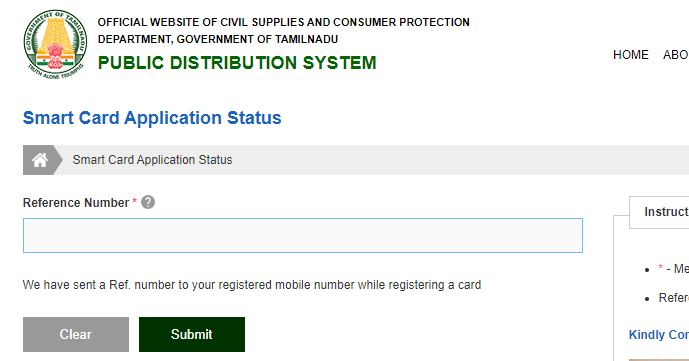The image size is (689, 361).
Task: Click the blue Smart Card Application Status heading
Action: tap(152, 118)
